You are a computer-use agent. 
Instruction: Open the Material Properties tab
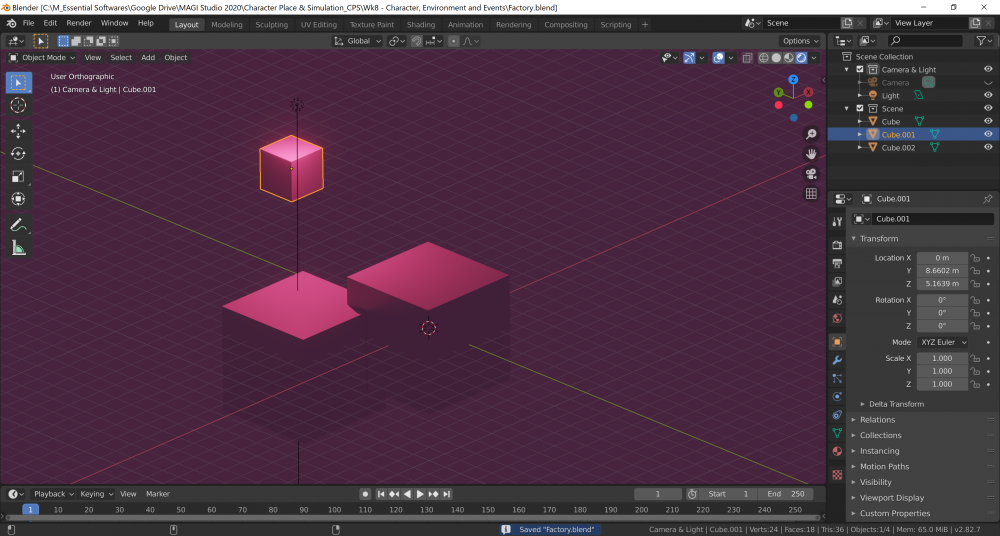coord(837,451)
